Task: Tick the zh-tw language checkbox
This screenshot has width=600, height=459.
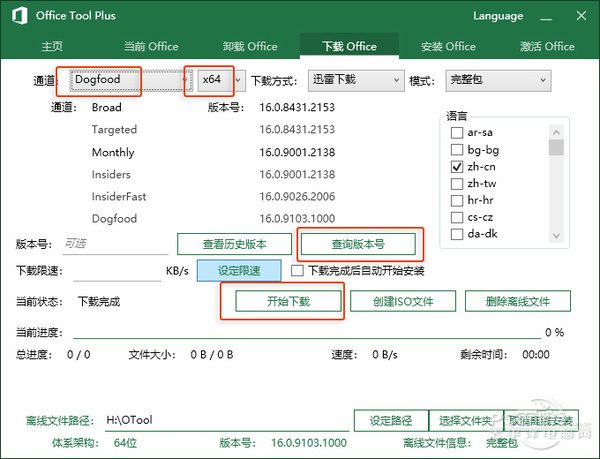Action: pyautogui.click(x=457, y=183)
